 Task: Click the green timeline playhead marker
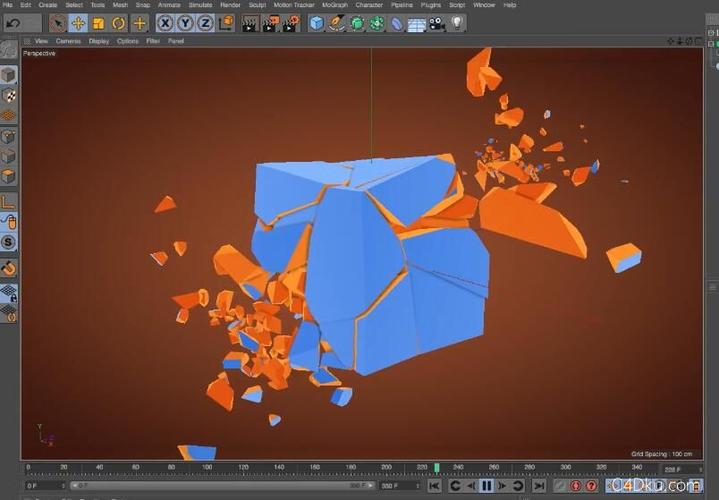point(437,468)
